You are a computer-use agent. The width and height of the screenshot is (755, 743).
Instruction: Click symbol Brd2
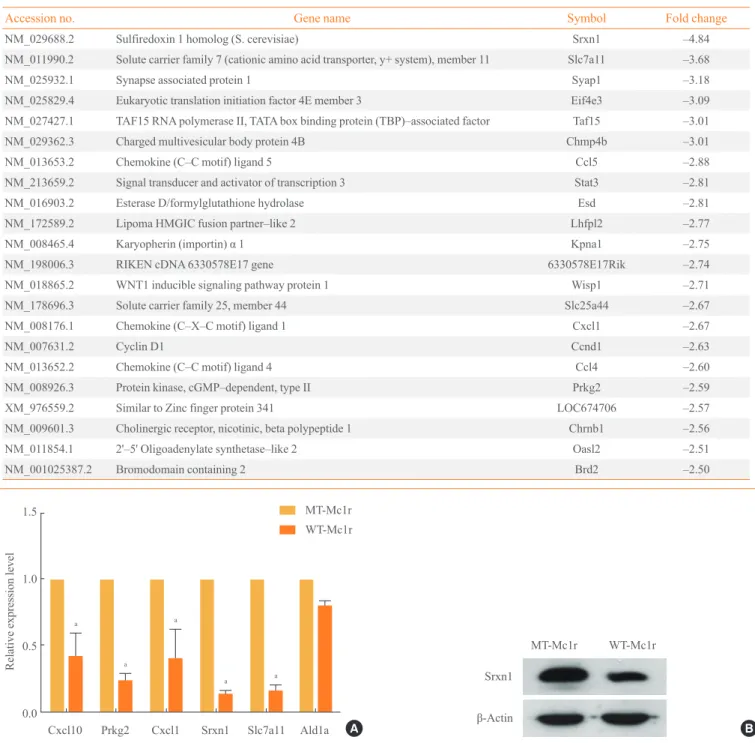pyautogui.click(x=586, y=469)
